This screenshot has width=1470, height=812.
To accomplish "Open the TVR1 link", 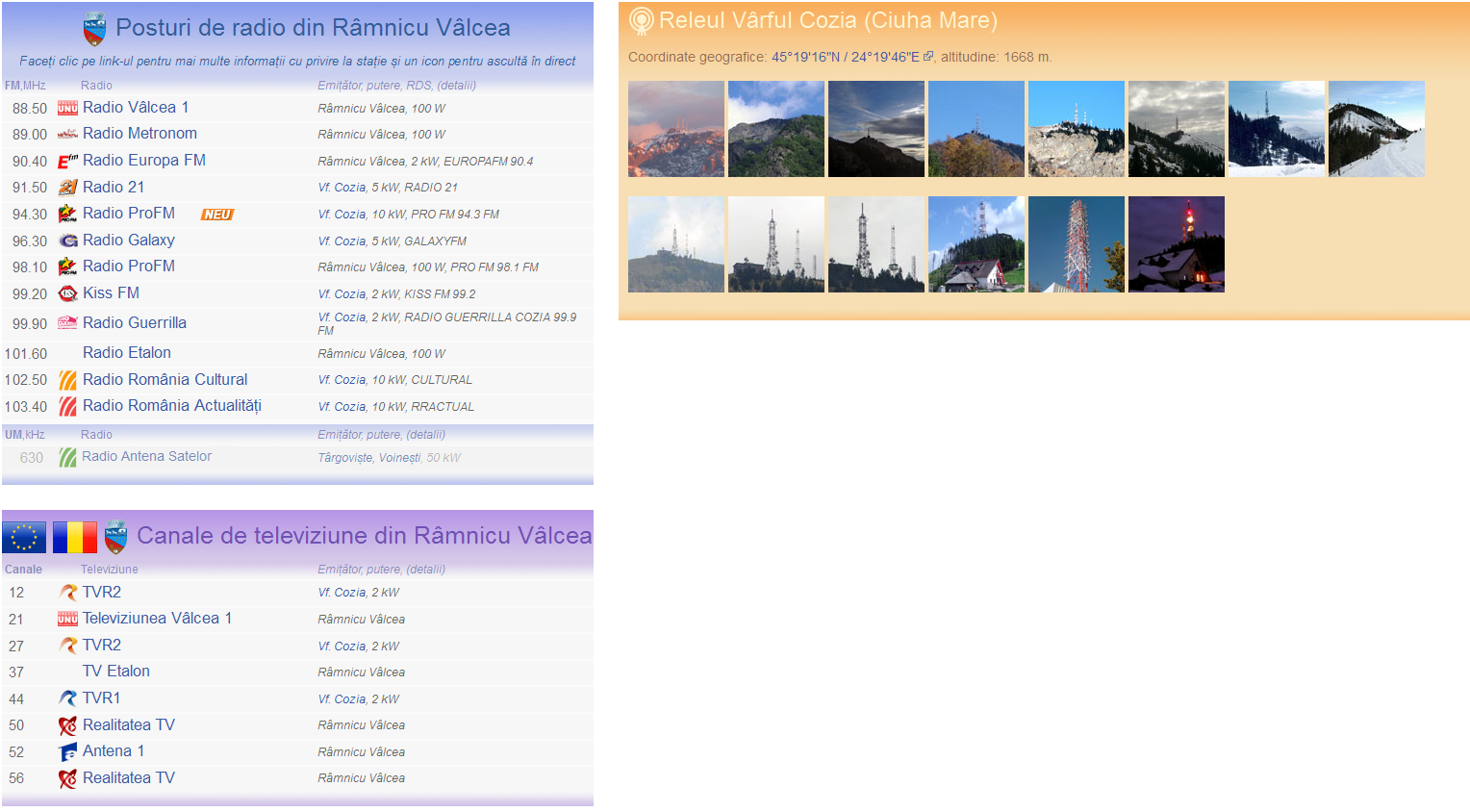I will pos(101,698).
